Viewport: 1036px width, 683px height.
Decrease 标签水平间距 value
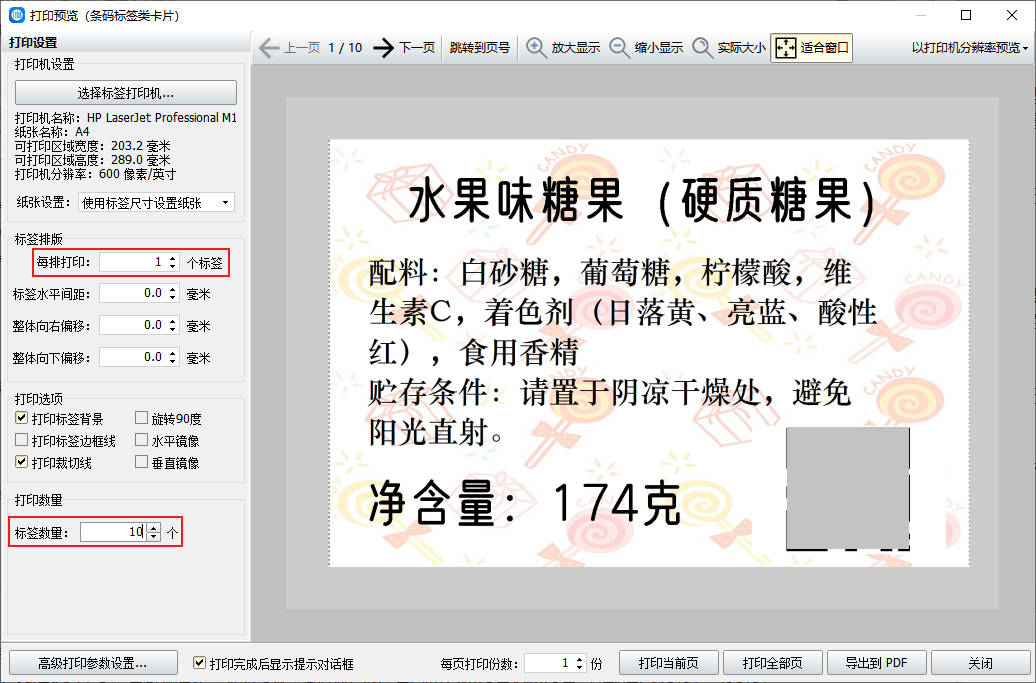172,297
